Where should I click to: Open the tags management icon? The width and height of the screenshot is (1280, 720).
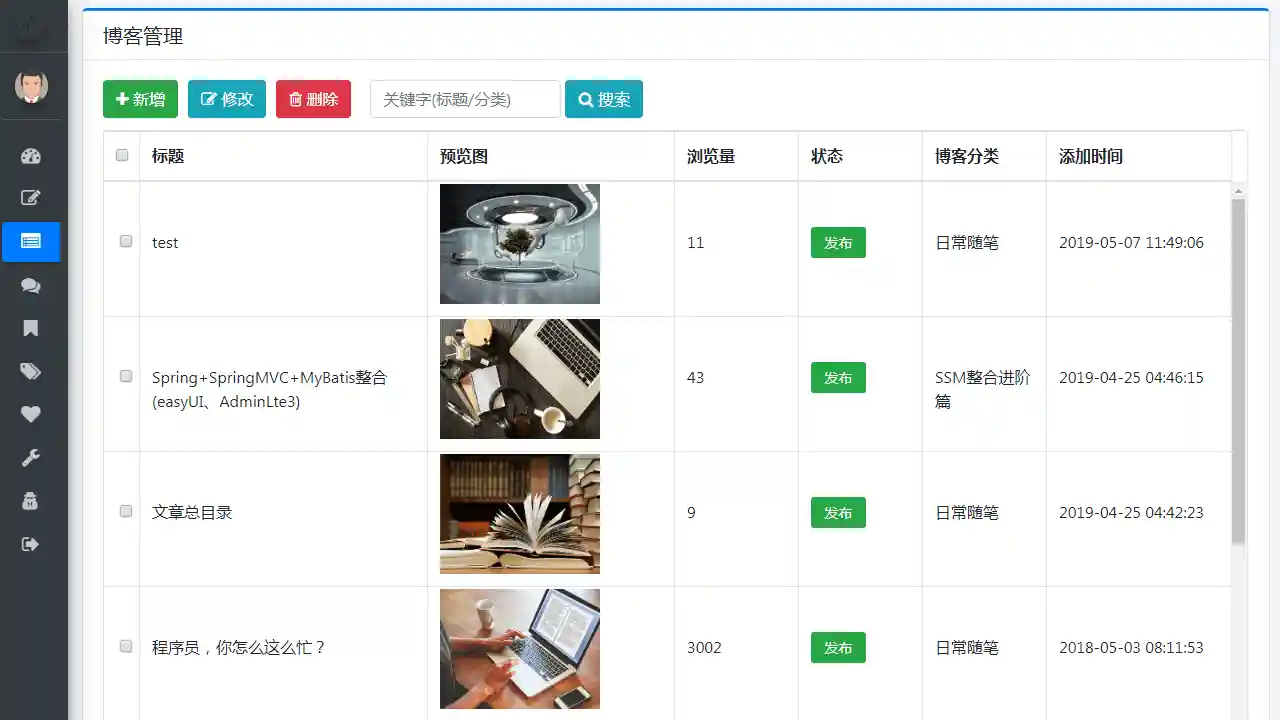pos(30,371)
